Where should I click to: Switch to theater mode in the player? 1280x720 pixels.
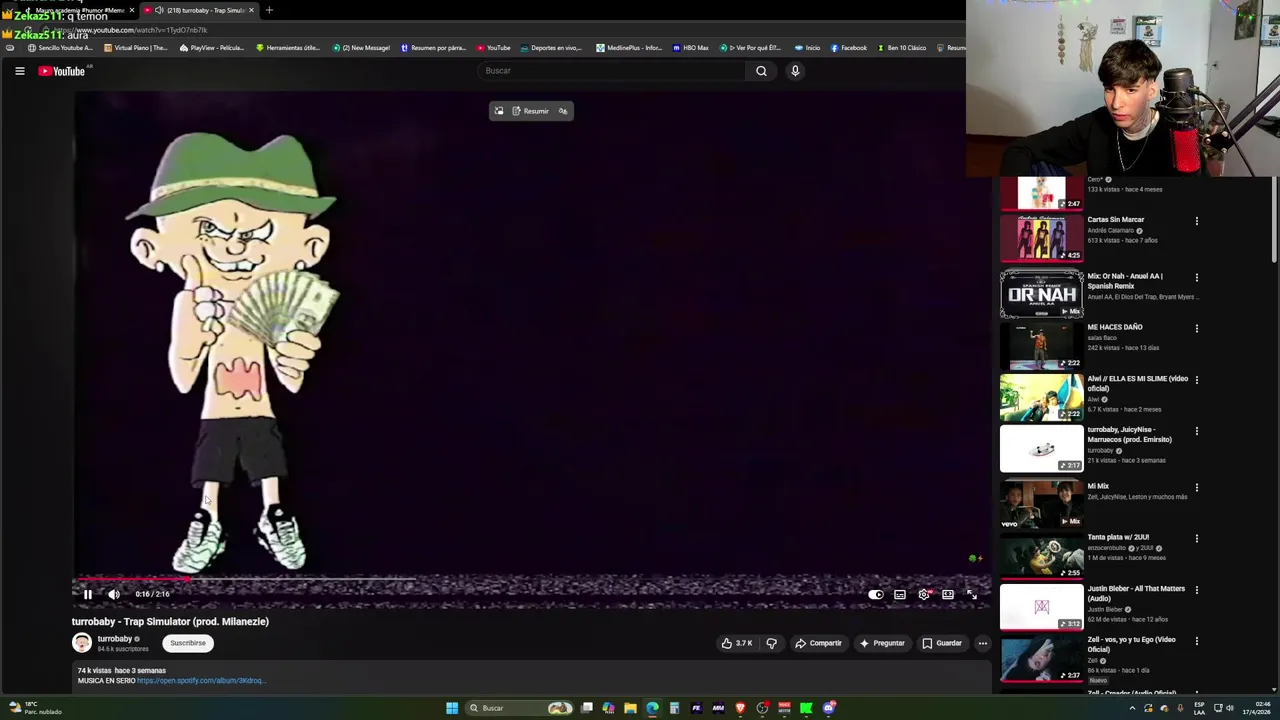948,594
